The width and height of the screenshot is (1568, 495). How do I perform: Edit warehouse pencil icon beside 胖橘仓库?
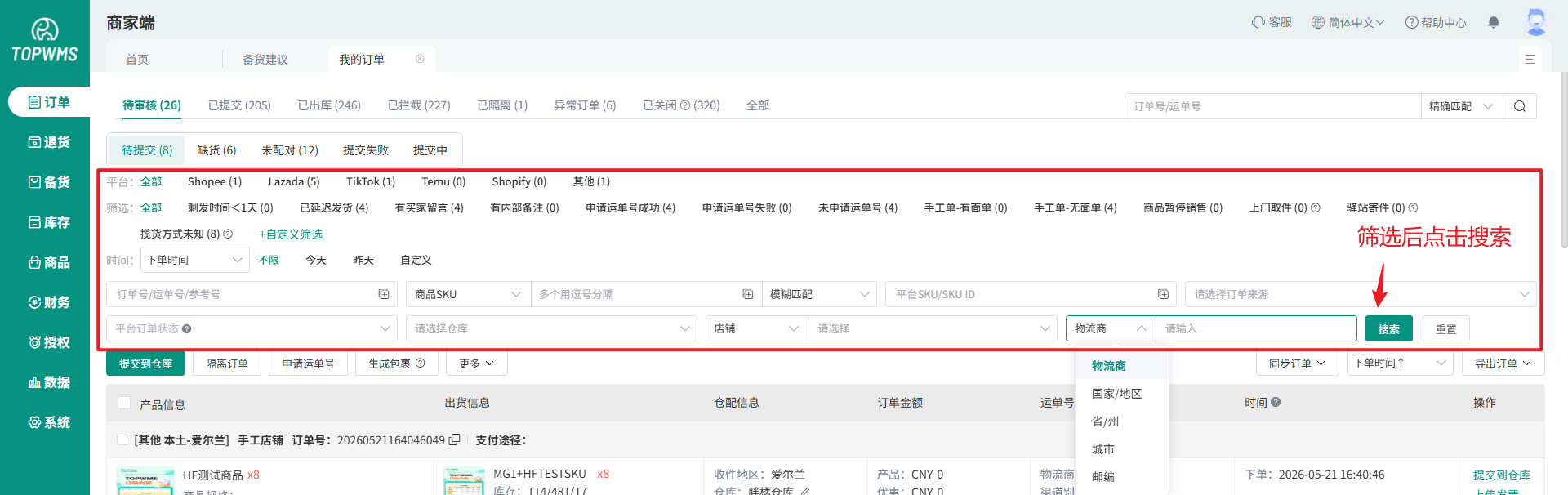[805, 491]
